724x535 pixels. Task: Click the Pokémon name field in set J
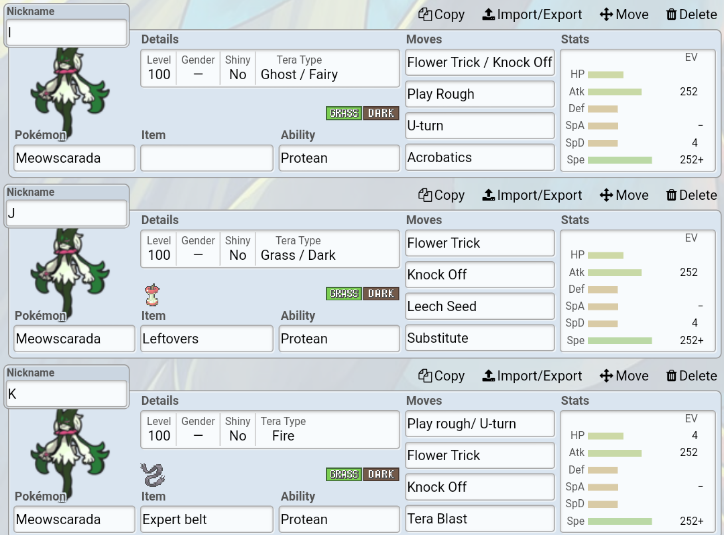[x=74, y=339]
